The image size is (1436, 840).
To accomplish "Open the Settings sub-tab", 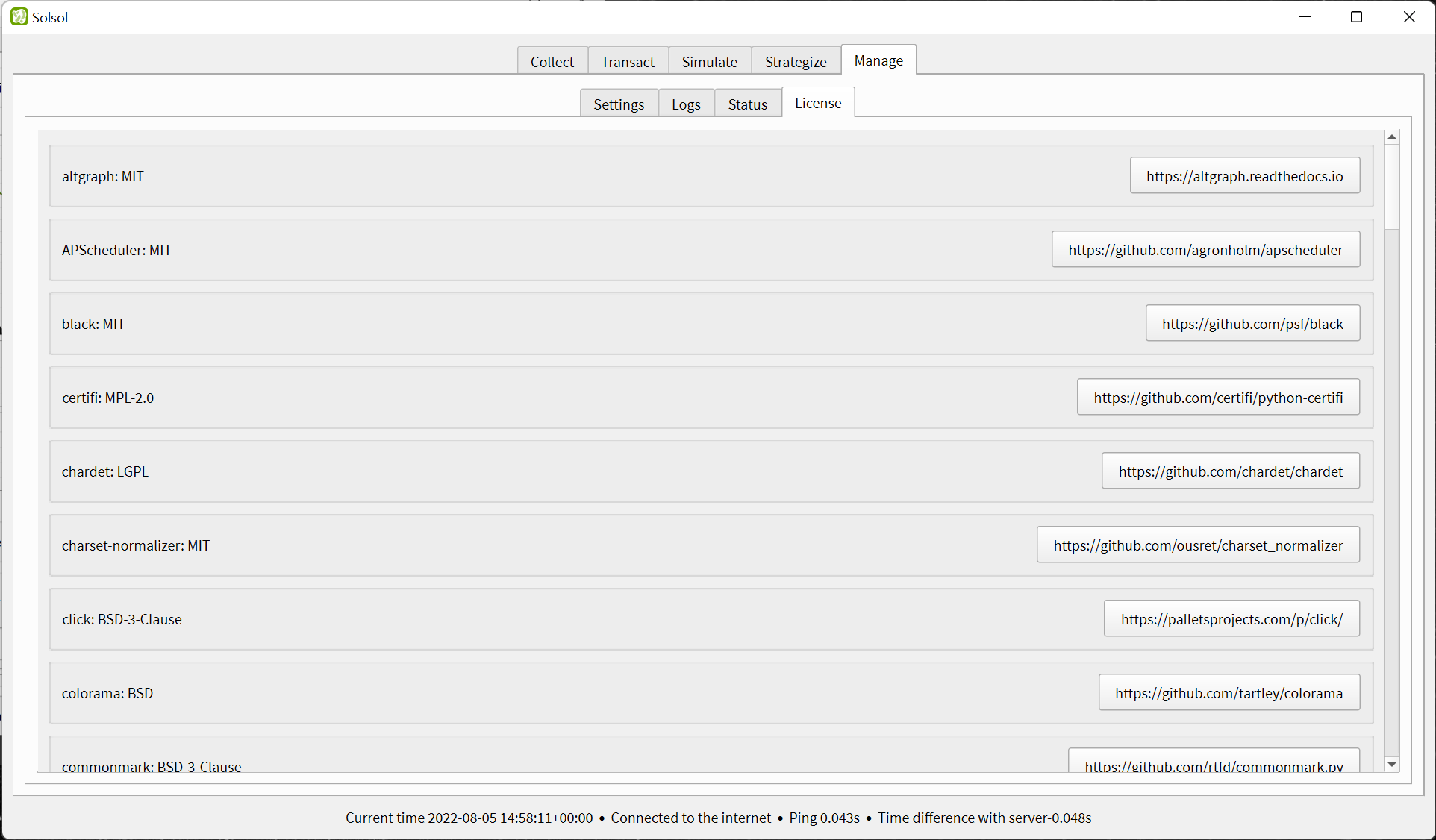I will pos(619,104).
